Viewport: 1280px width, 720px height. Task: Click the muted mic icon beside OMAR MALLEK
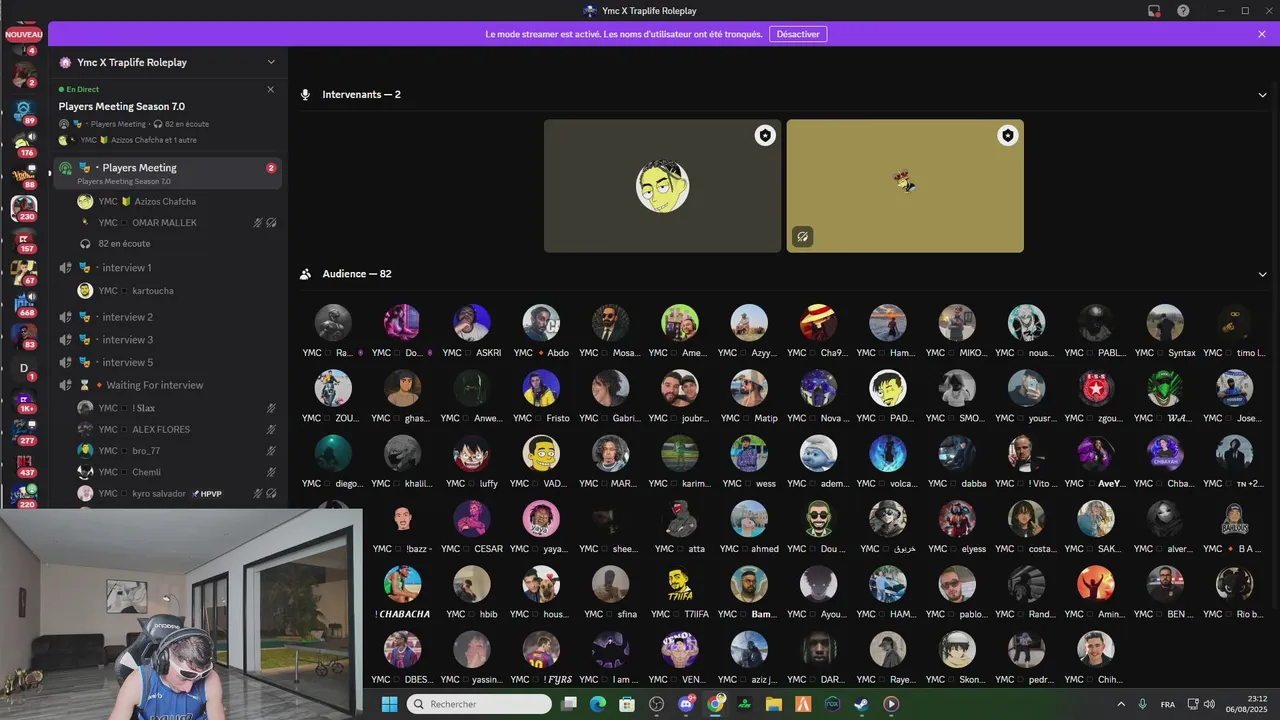point(258,223)
